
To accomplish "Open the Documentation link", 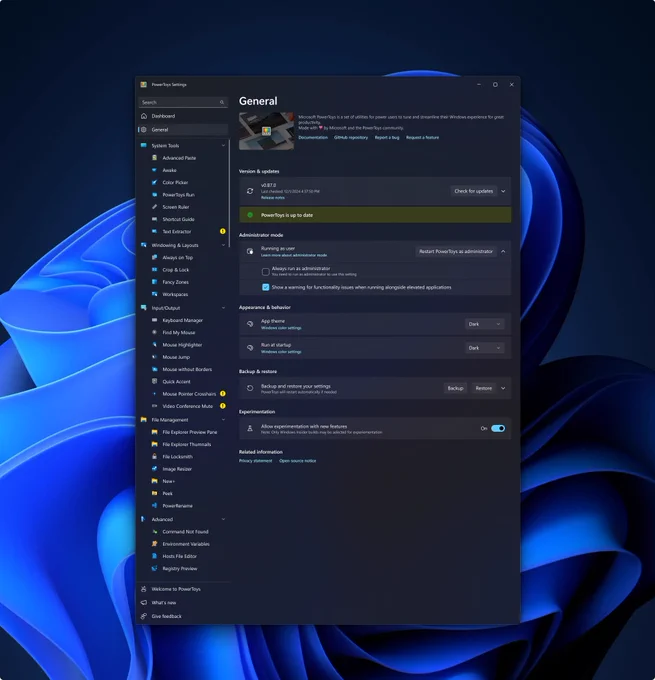I will (x=313, y=137).
